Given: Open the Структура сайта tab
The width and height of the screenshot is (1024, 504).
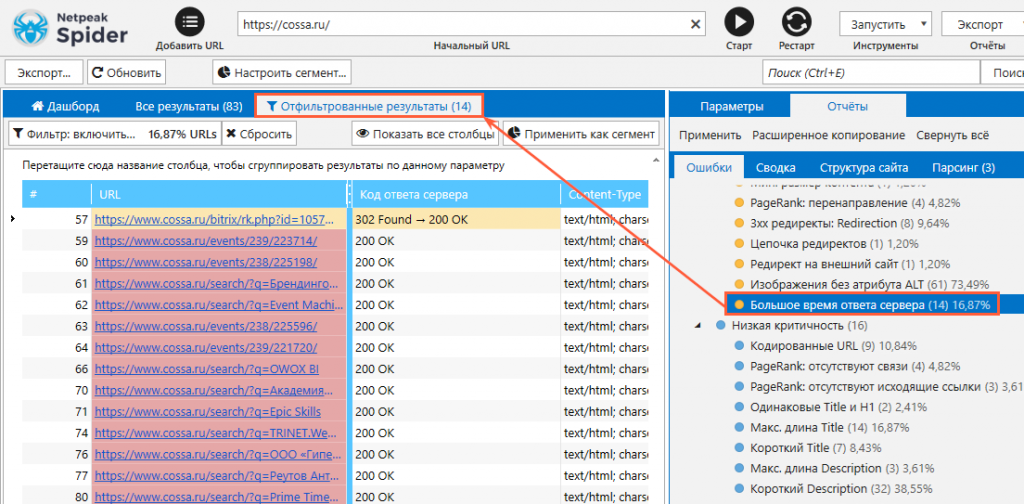Looking at the screenshot, I should point(863,168).
